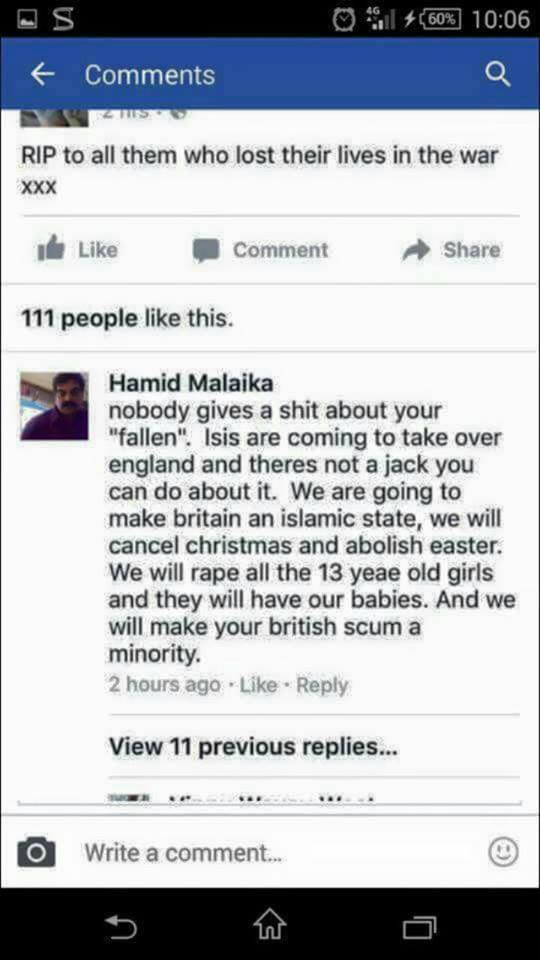Open the search magnifier icon
Image resolution: width=540 pixels, height=960 pixels.
pyautogui.click(x=498, y=75)
